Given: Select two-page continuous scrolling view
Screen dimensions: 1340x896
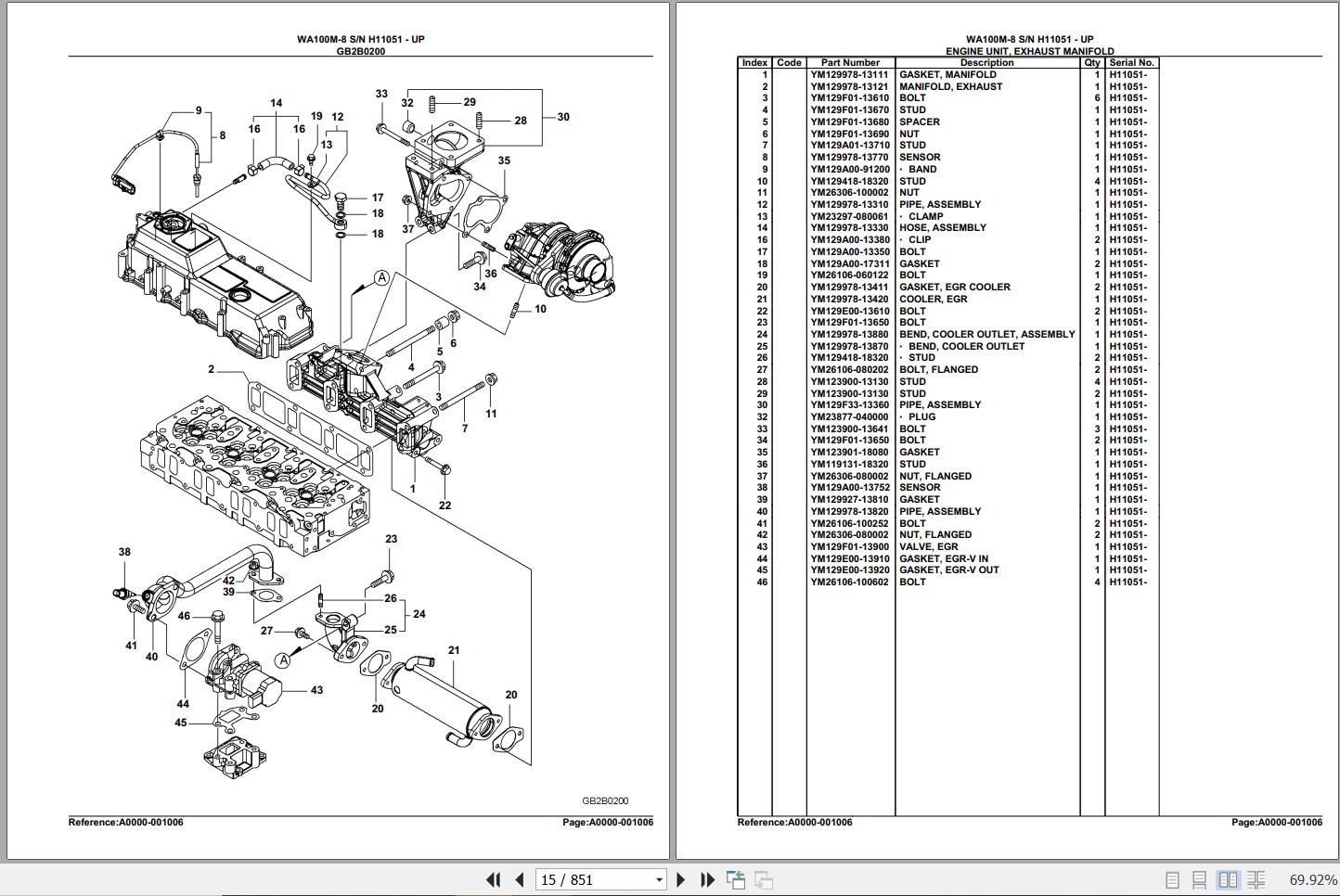Looking at the screenshot, I should click(x=1256, y=879).
